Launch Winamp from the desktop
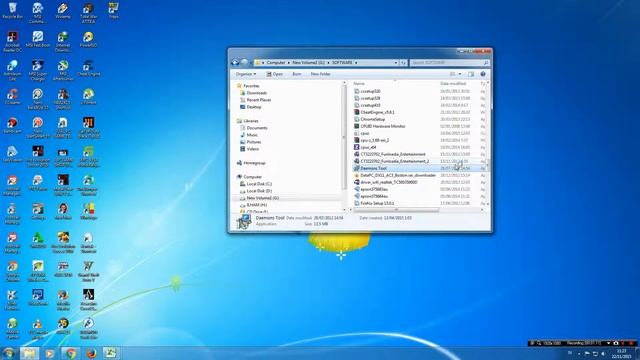 (63, 11)
